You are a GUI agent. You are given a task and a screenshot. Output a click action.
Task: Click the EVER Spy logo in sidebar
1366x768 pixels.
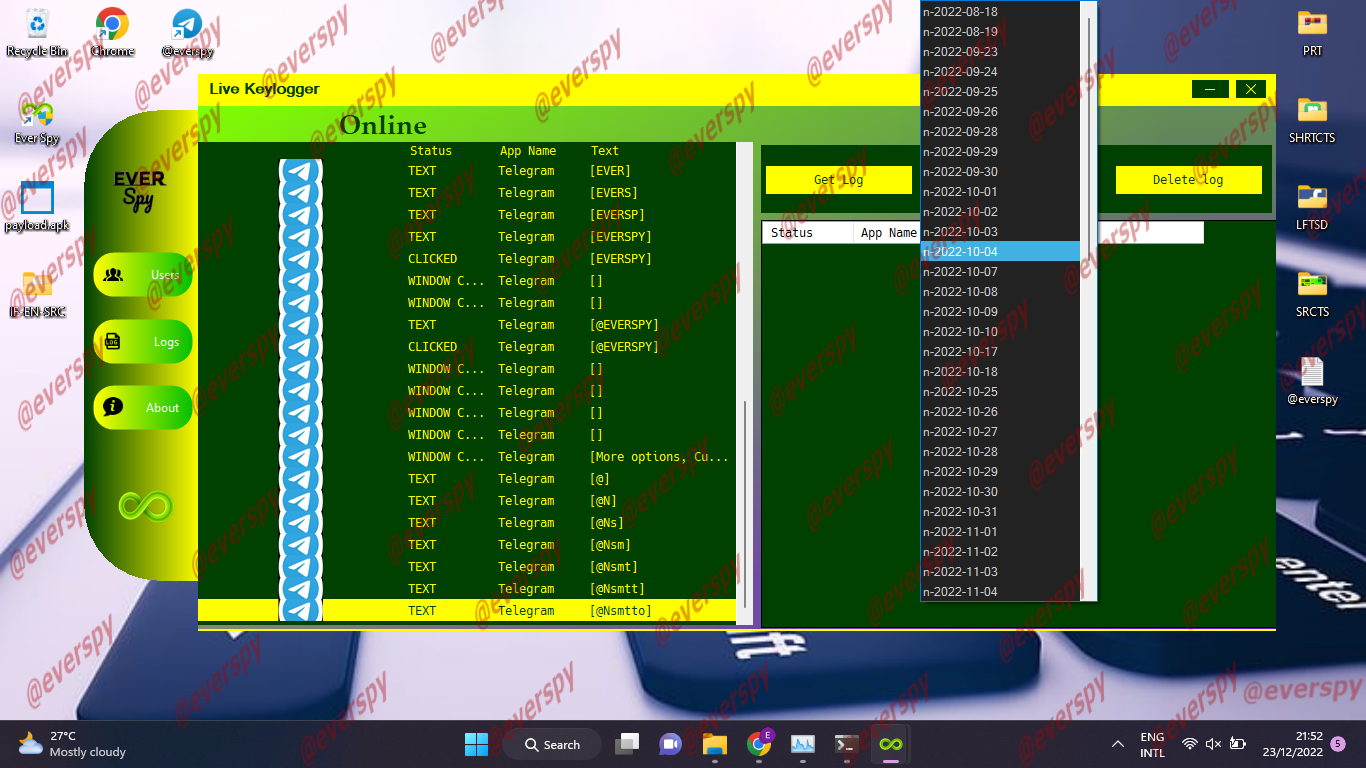click(139, 190)
